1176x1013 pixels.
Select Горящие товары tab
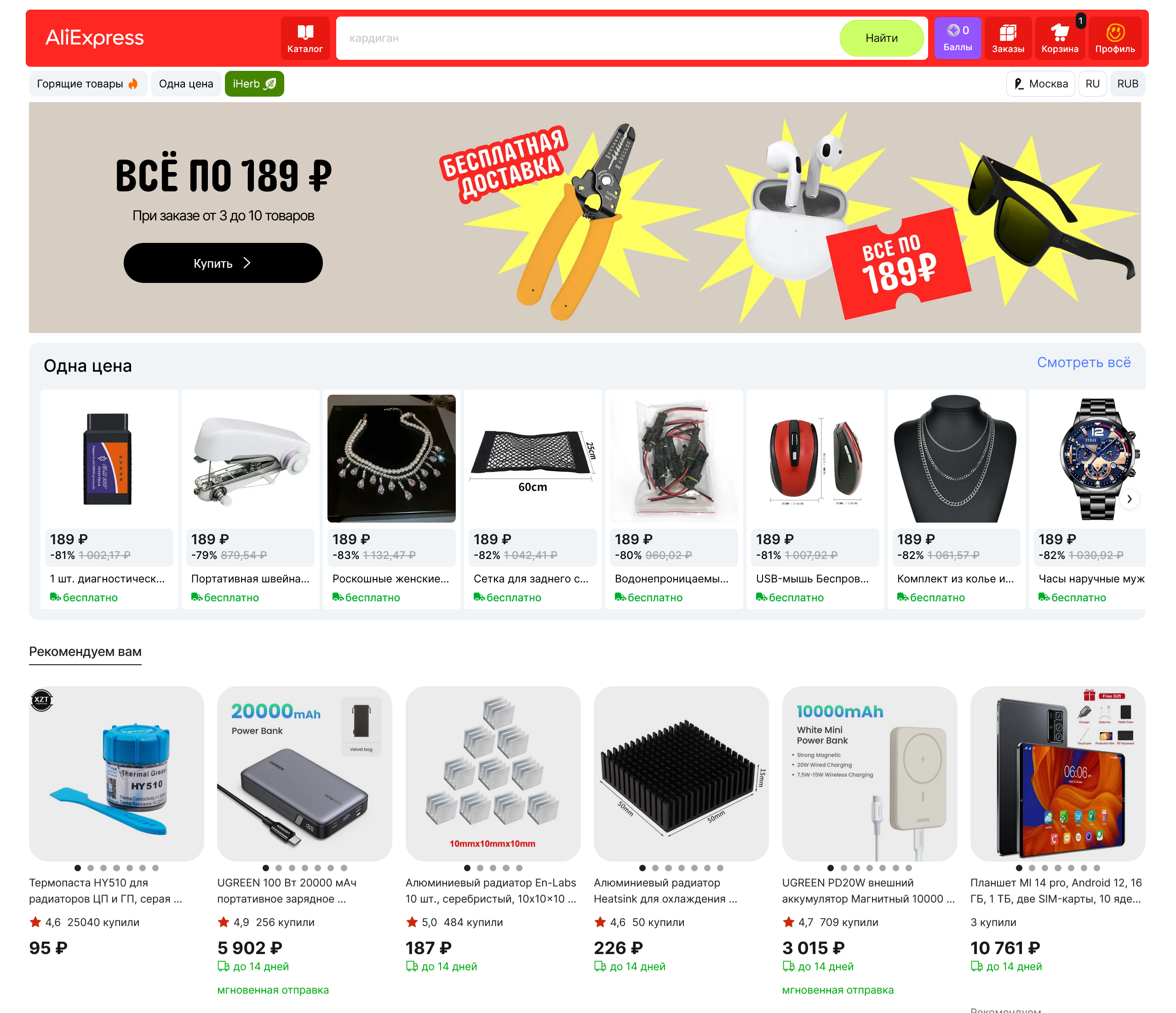(x=88, y=83)
